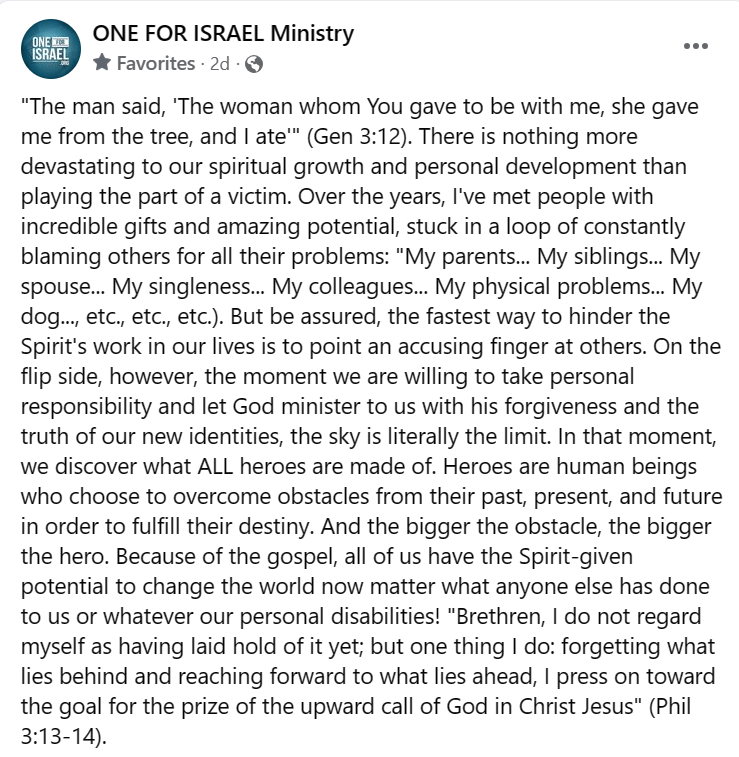
Task: Click the Favorites star icon
Action: [102, 64]
